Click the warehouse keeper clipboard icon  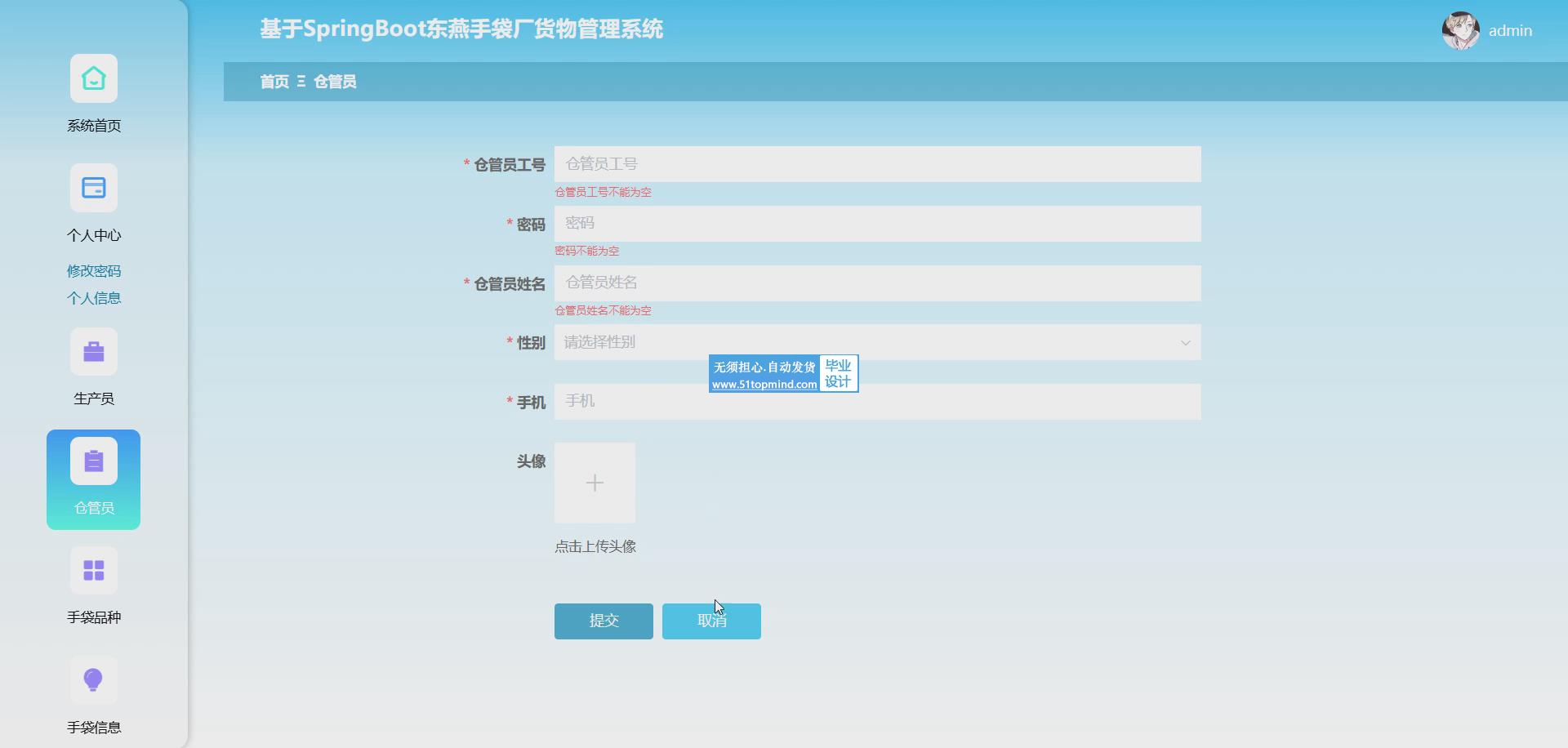click(93, 461)
